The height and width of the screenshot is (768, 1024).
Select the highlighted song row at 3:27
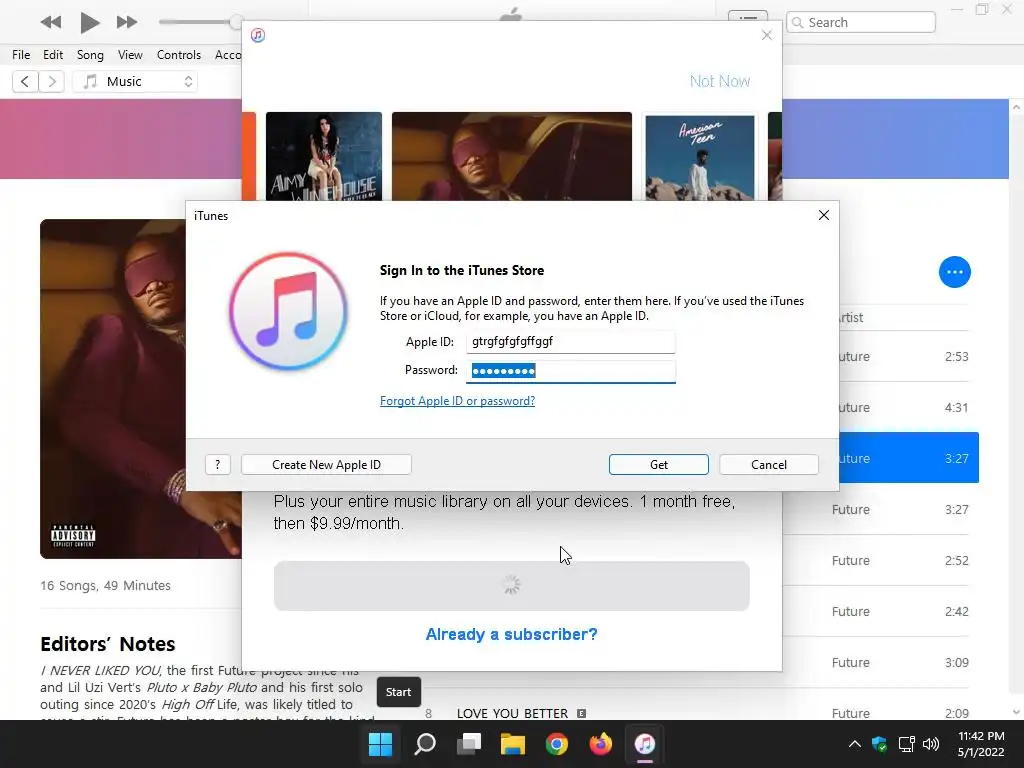[x=908, y=458]
